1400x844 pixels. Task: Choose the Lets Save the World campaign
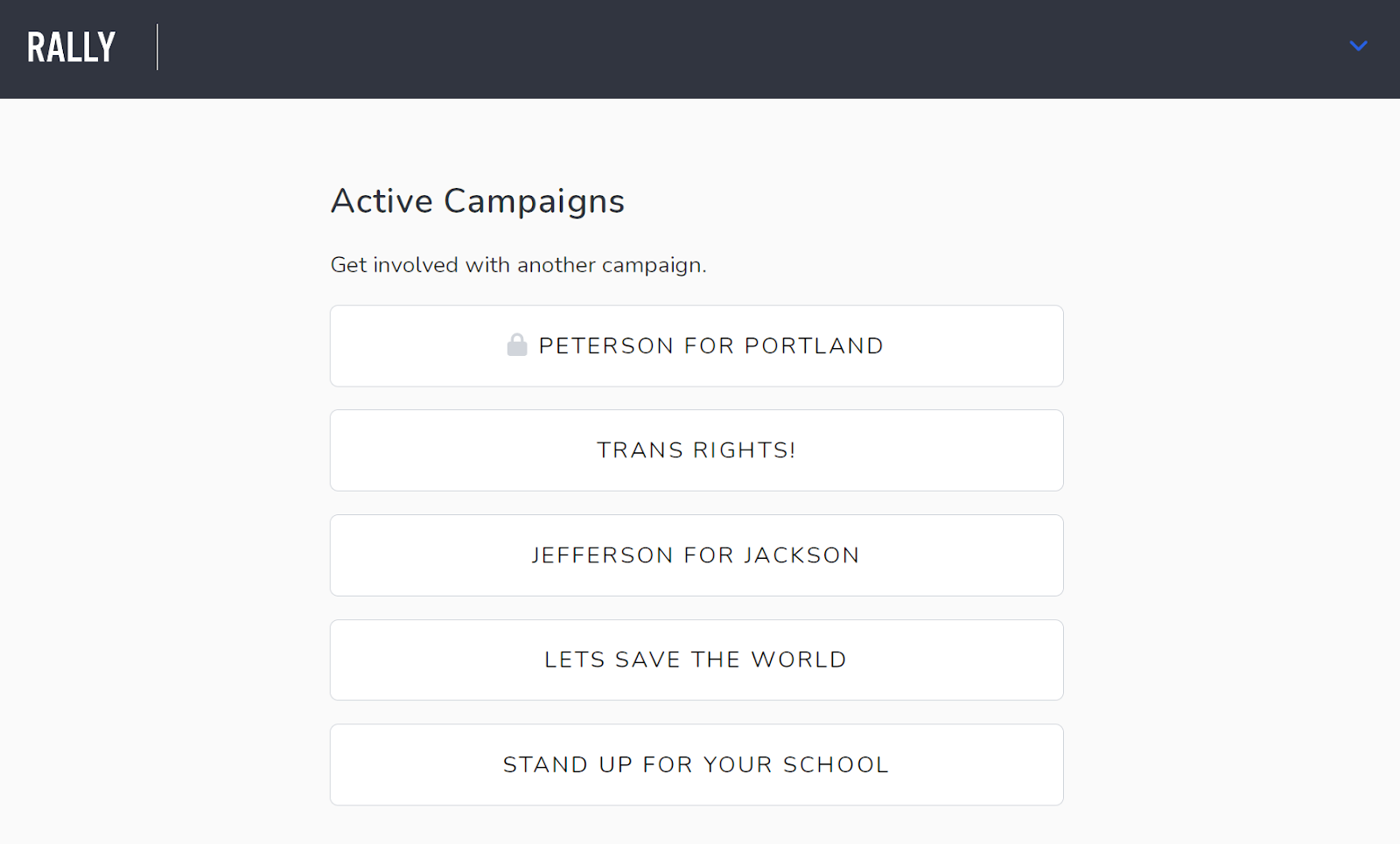click(696, 660)
